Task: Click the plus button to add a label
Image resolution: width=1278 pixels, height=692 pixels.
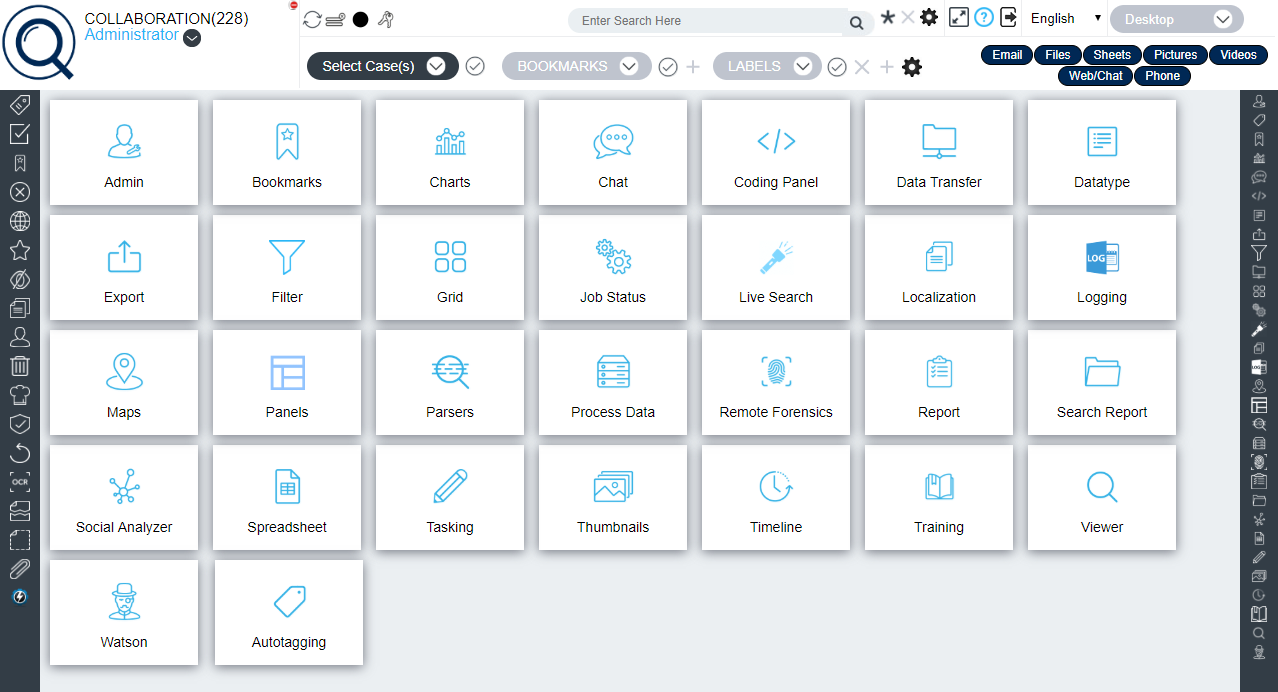Action: [885, 66]
